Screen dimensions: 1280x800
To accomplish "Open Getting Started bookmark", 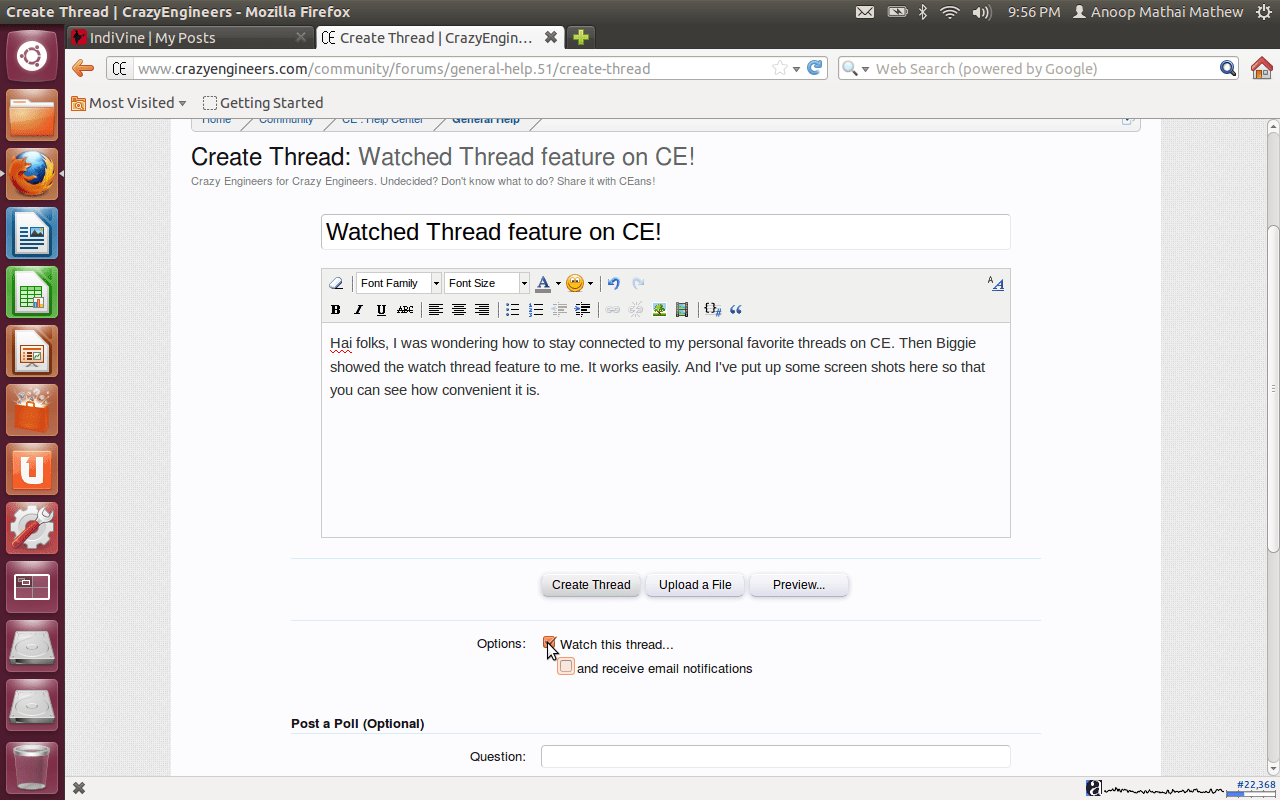I will pyautogui.click(x=263, y=103).
